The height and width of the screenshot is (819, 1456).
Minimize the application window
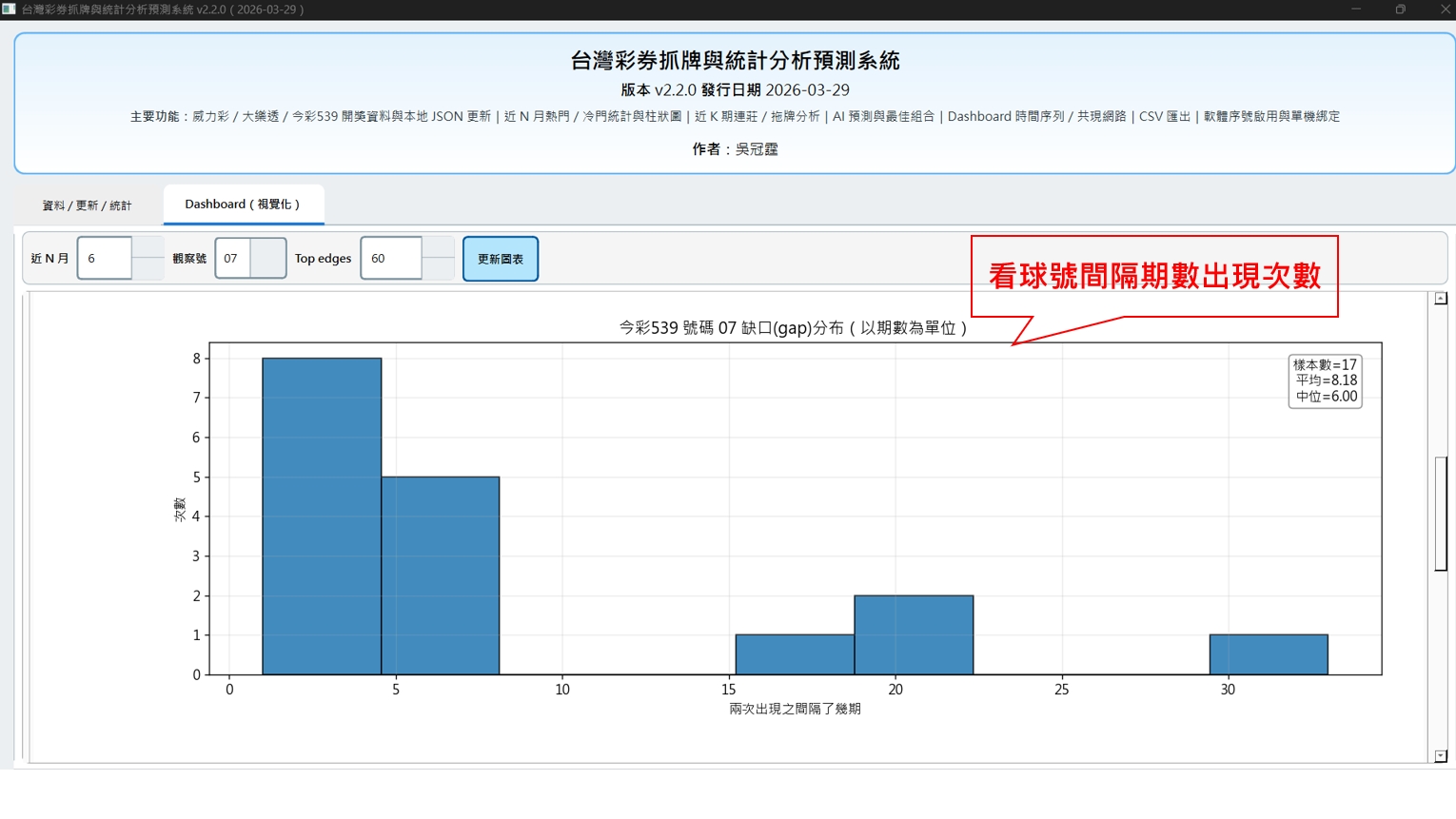(1356, 9)
